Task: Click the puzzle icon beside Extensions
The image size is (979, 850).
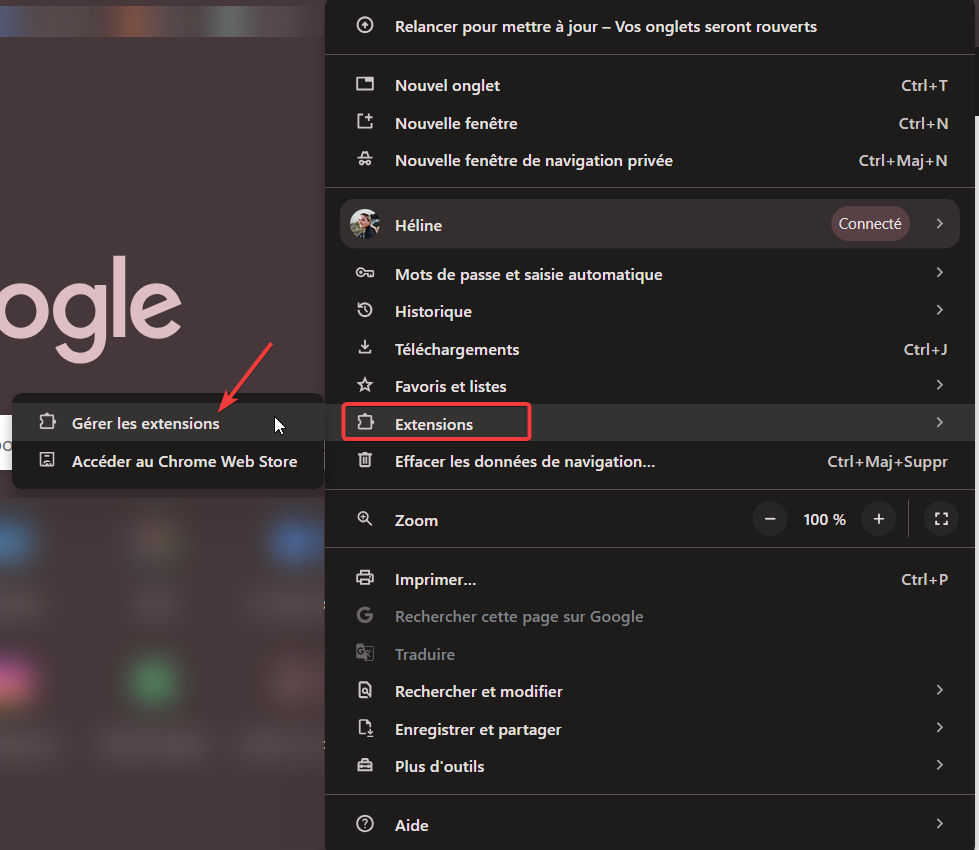Action: click(x=365, y=422)
